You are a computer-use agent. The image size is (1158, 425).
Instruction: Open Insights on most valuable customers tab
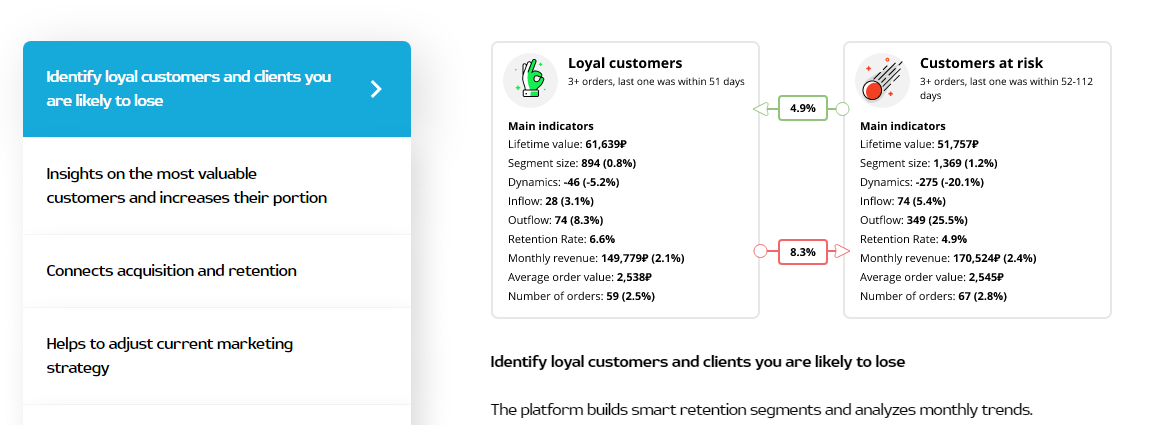(x=186, y=186)
